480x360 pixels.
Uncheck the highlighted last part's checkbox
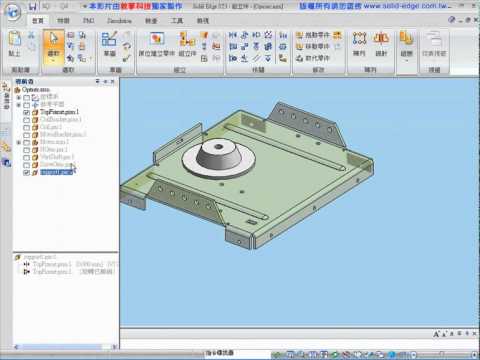[x=27, y=173]
